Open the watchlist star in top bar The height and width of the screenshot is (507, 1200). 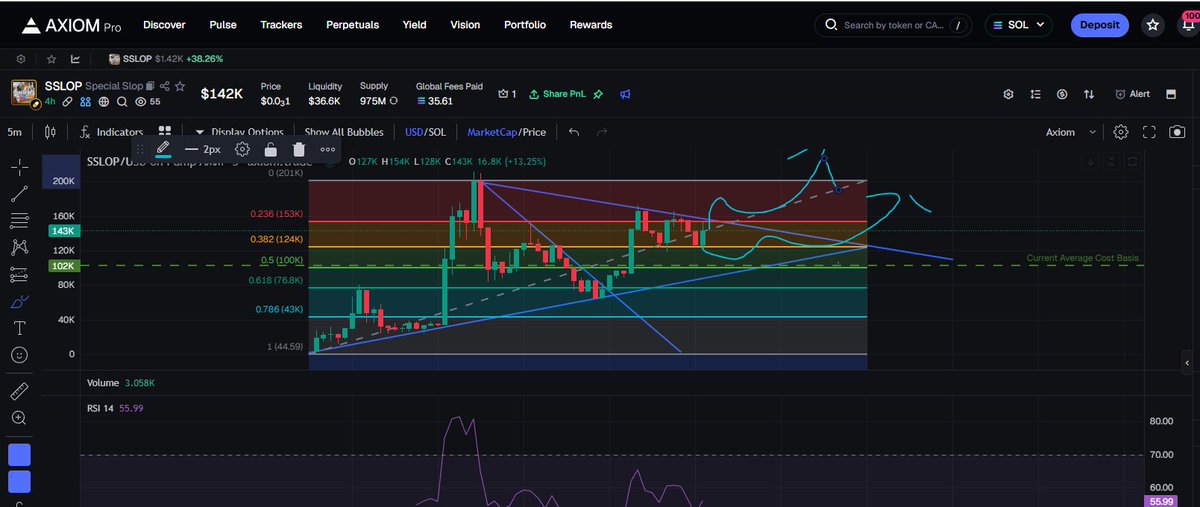click(1153, 25)
